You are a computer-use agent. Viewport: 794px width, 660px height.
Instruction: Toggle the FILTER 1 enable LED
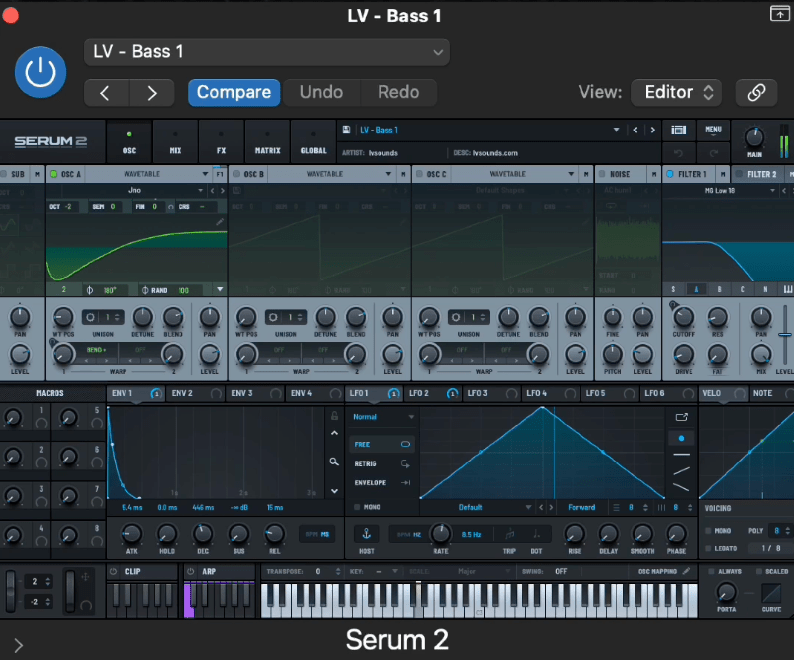(x=670, y=174)
